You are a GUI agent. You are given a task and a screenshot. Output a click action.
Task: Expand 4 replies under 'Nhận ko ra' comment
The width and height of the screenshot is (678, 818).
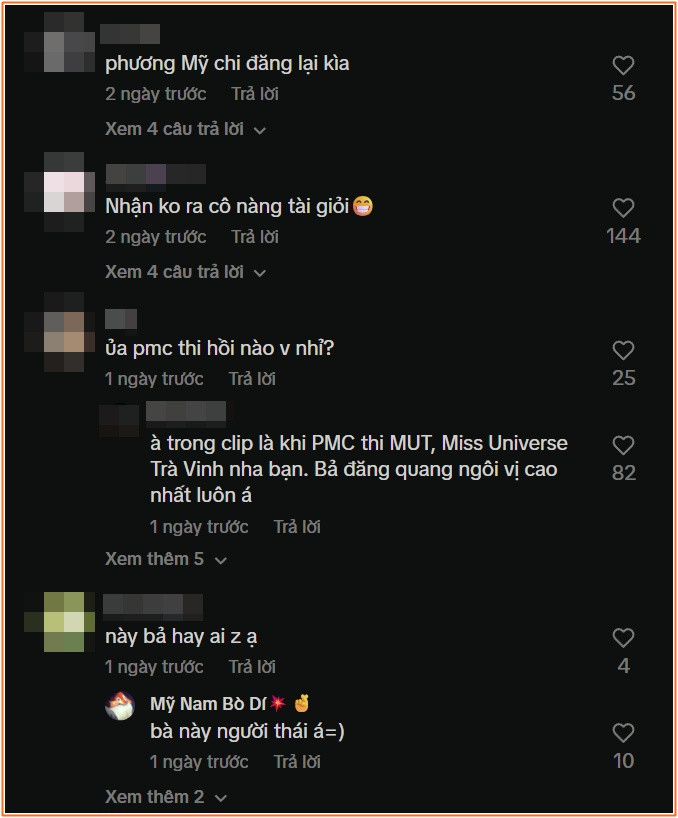tap(185, 272)
